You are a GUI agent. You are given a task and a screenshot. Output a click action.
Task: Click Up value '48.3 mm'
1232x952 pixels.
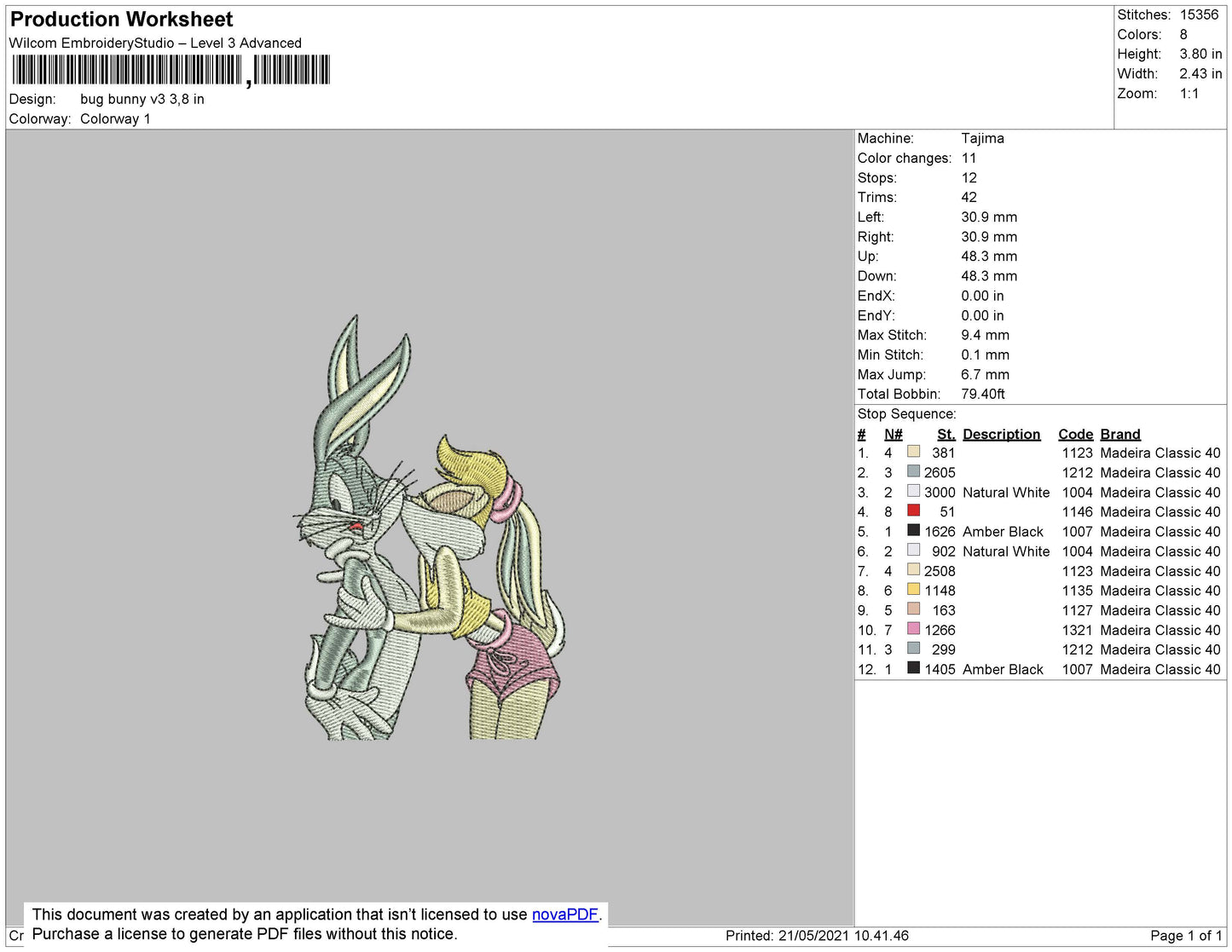(x=989, y=256)
